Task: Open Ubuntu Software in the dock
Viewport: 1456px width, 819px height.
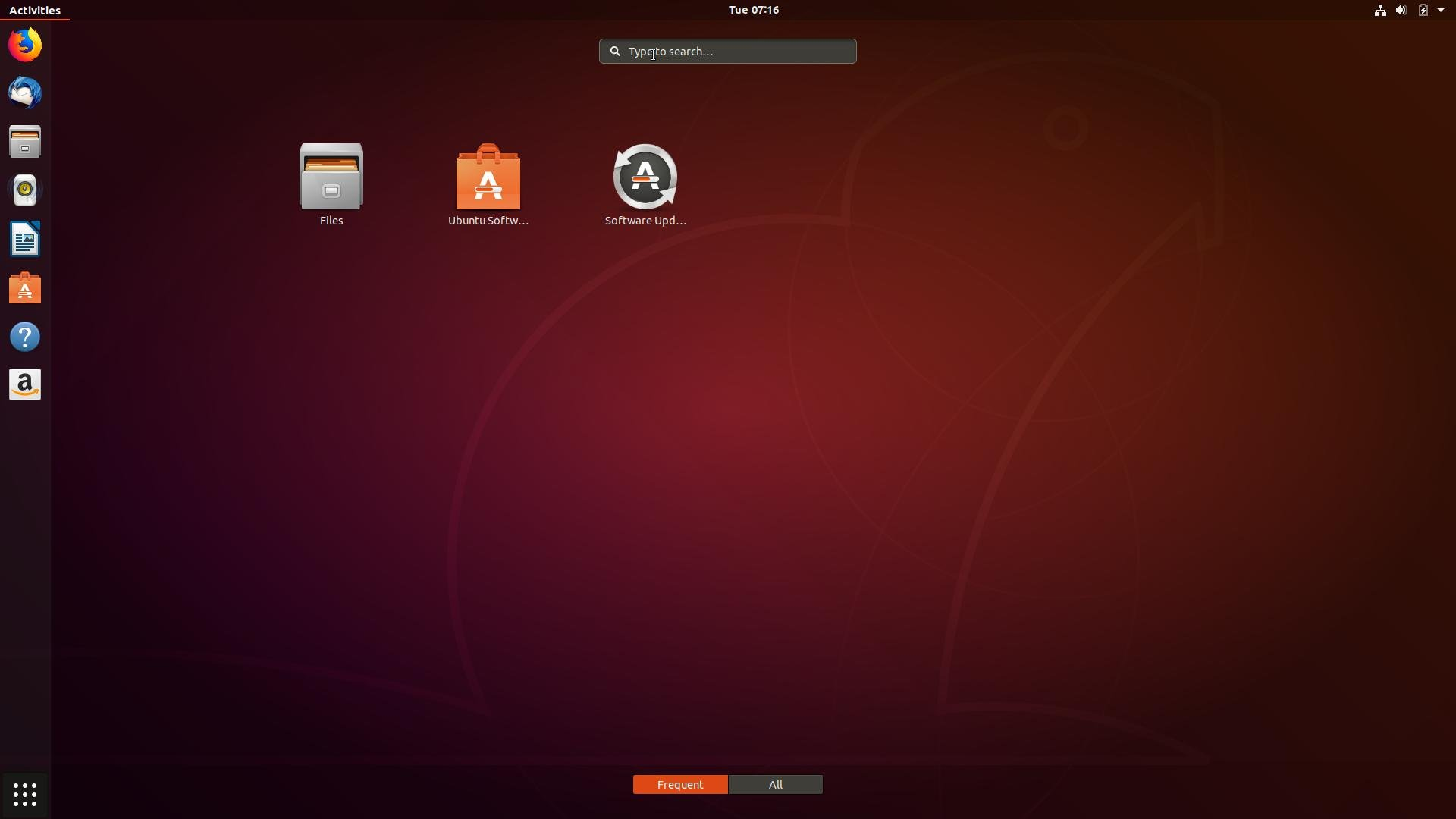Action: click(25, 287)
